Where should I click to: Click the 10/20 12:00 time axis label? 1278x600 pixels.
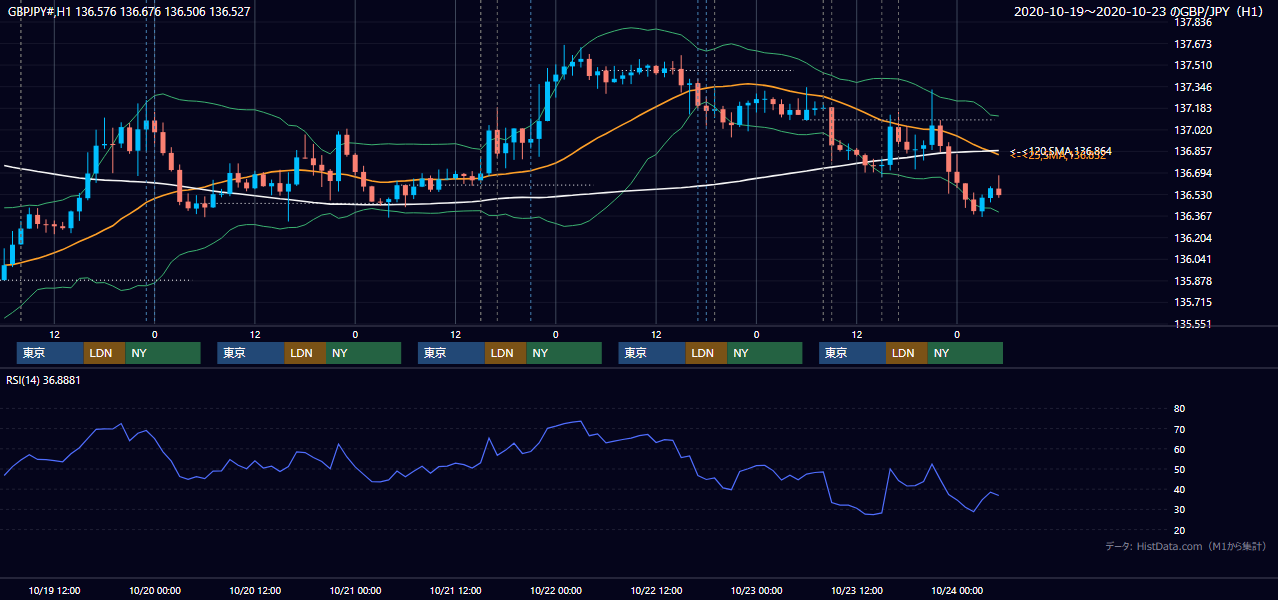coord(255,590)
